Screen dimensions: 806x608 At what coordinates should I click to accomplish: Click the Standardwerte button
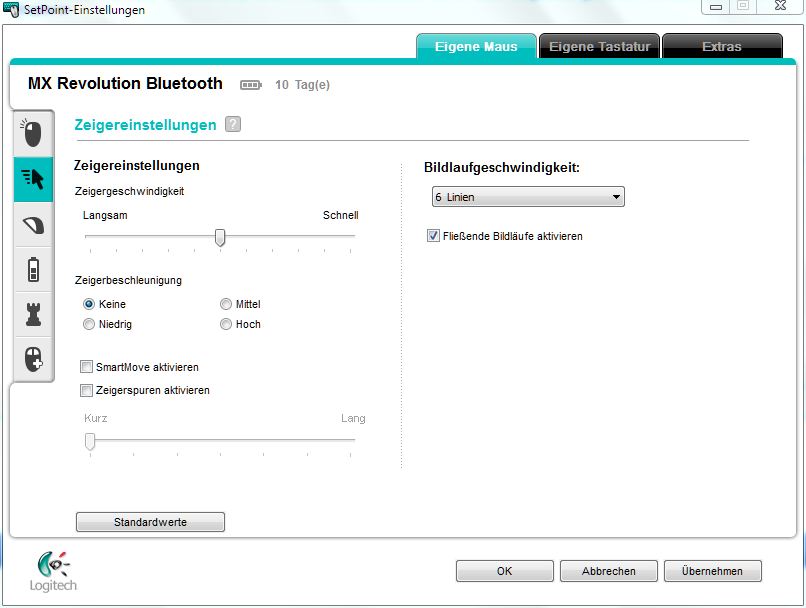[x=150, y=522]
